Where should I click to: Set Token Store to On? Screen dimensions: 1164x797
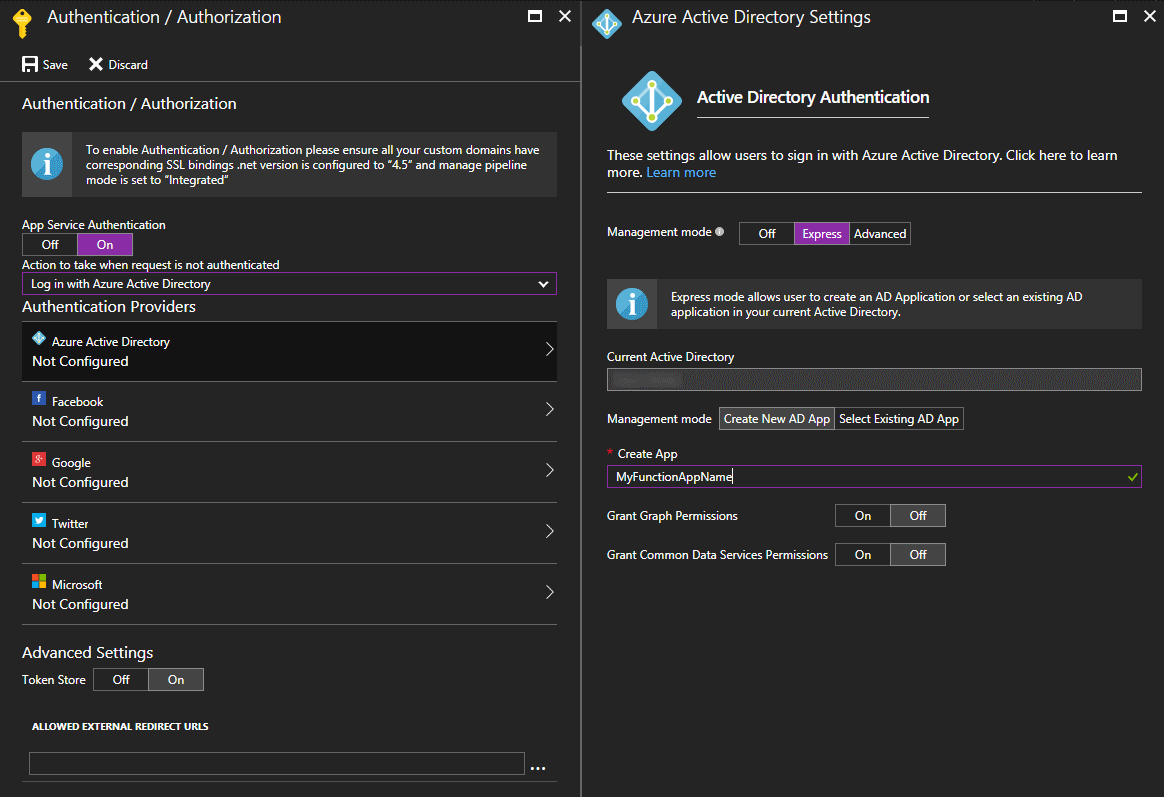tap(176, 680)
